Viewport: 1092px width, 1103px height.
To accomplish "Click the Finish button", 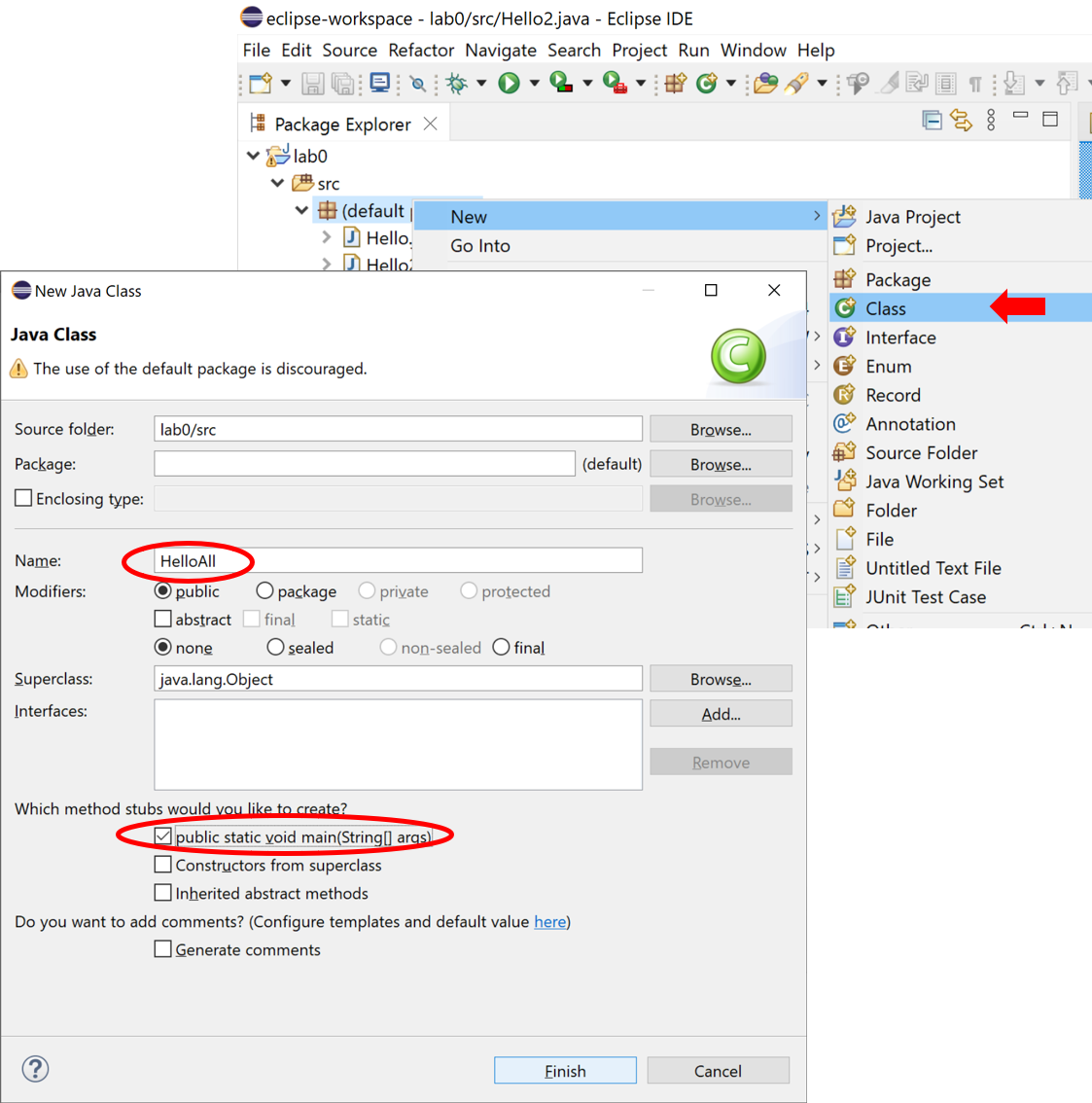I will click(565, 1070).
